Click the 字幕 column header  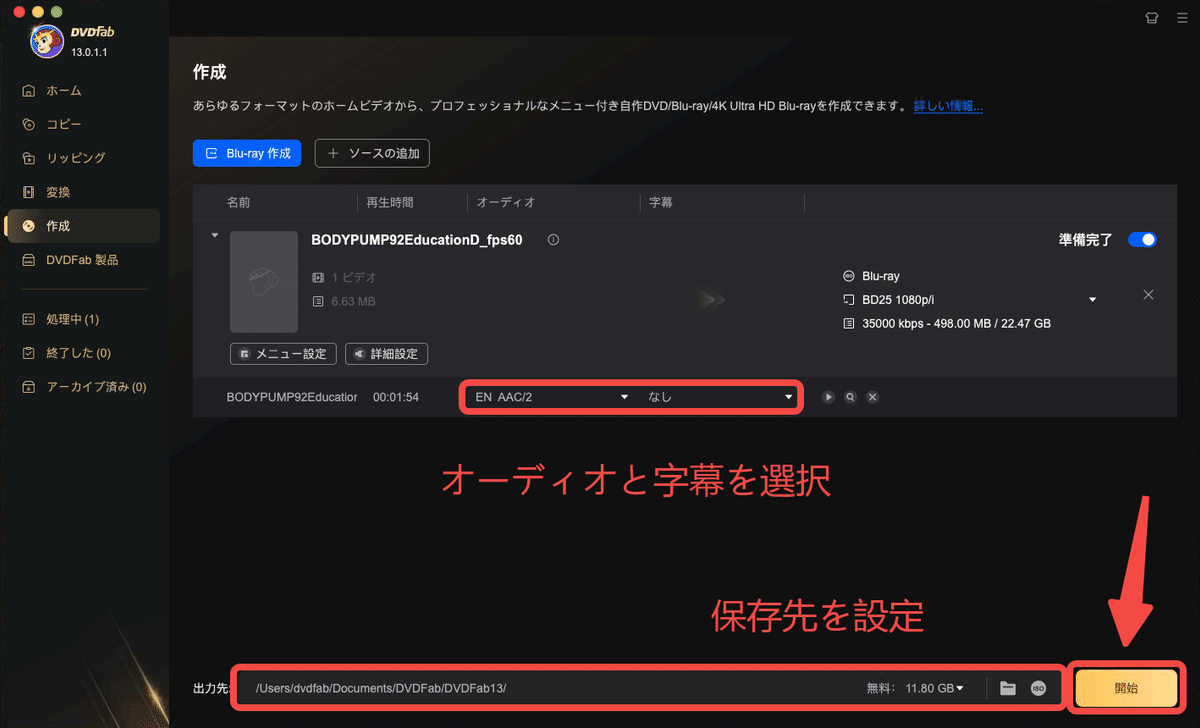(x=661, y=202)
